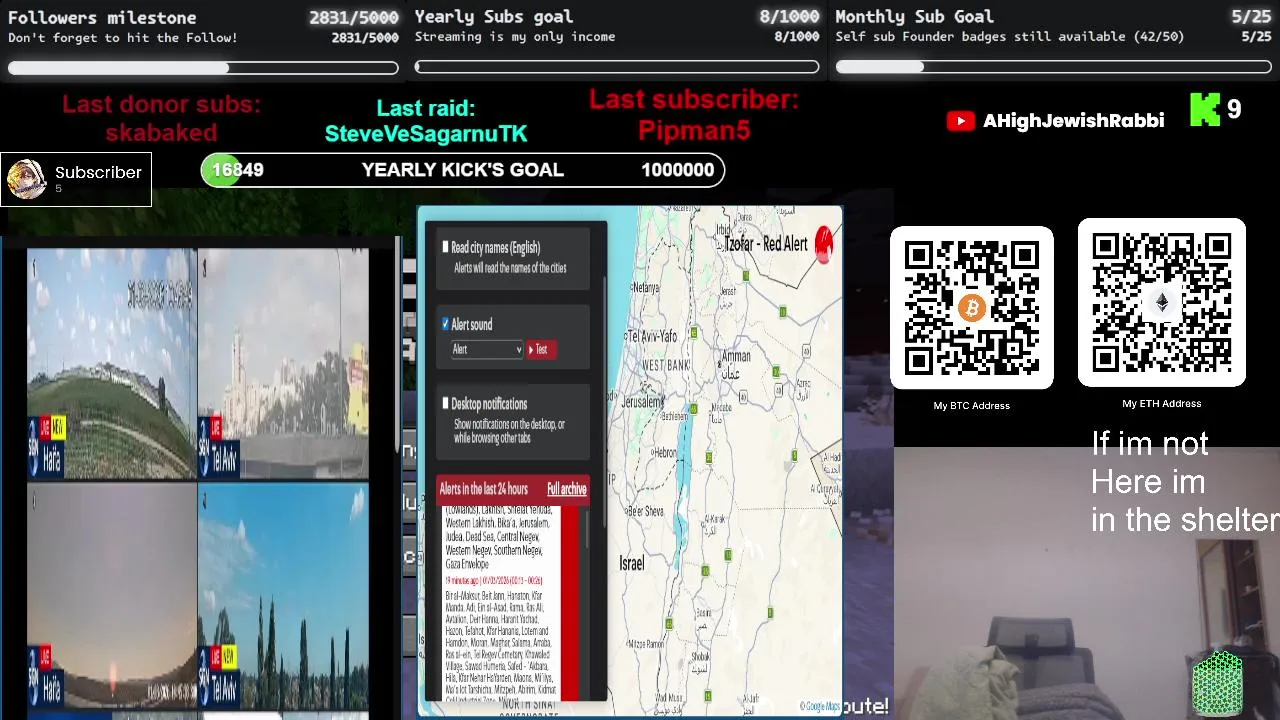Click the SGN Tel Aviv badge on top-right feed

click(x=218, y=446)
